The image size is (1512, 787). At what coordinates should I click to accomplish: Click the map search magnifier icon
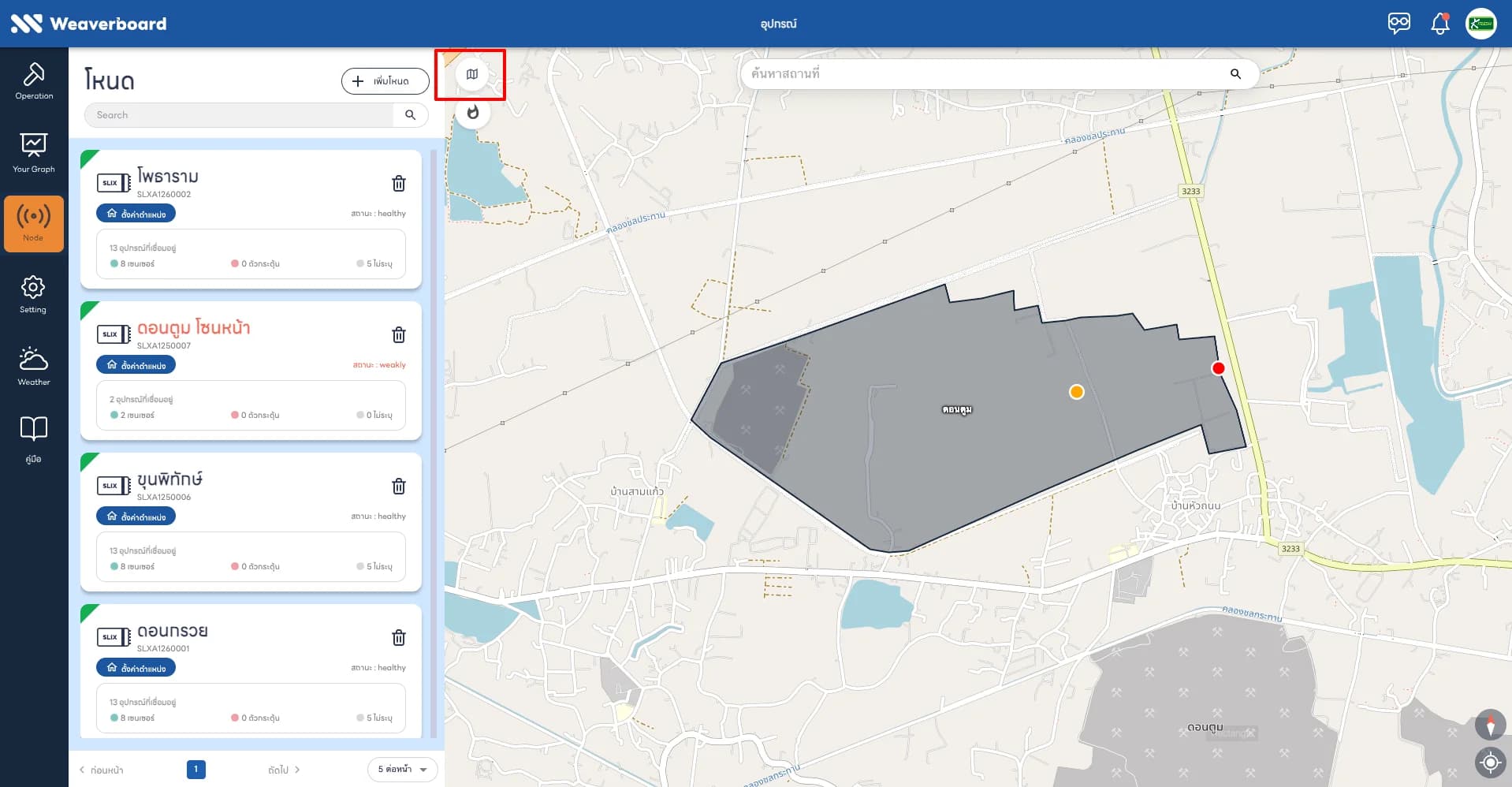pyautogui.click(x=1235, y=74)
